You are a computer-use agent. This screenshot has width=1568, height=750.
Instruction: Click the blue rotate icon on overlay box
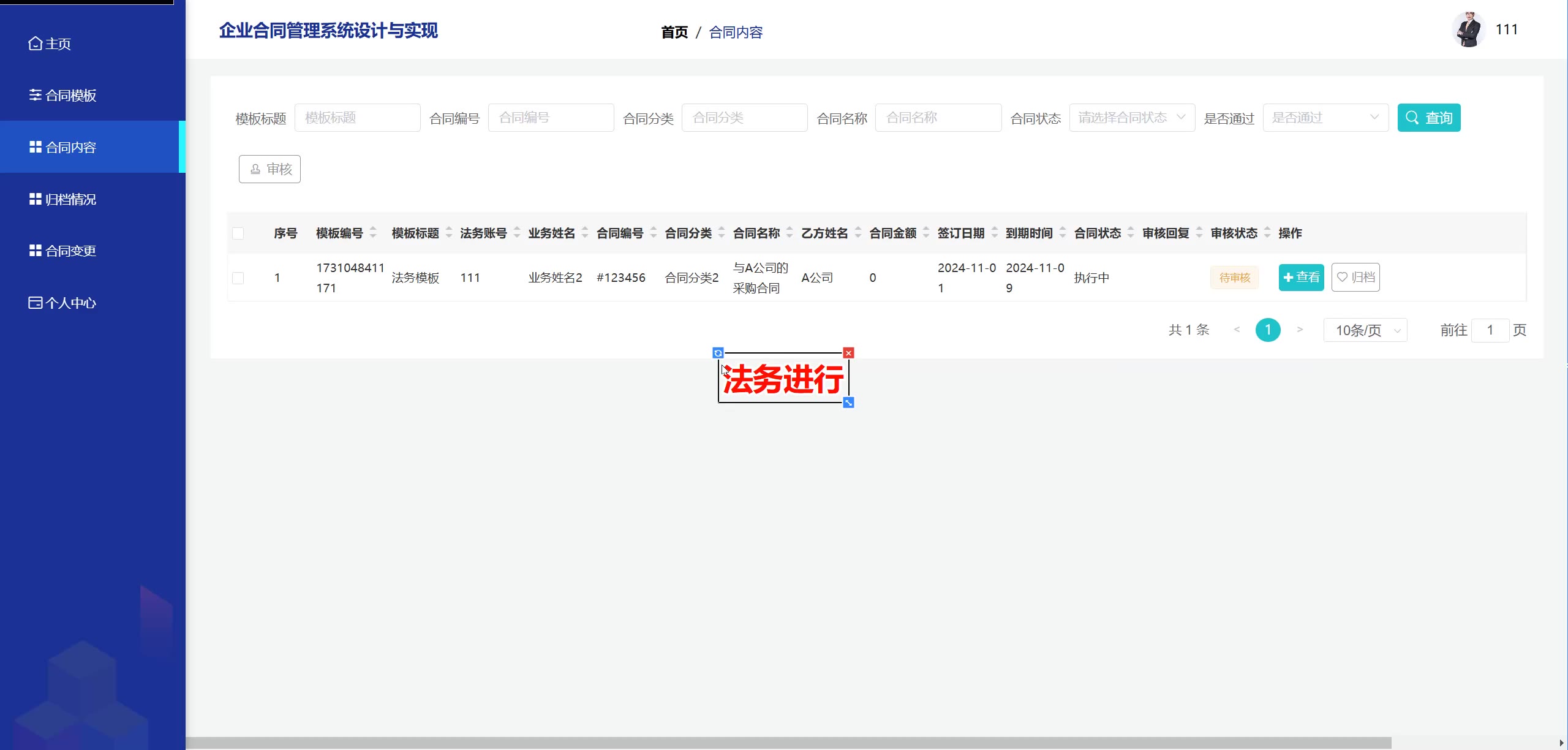[718, 353]
